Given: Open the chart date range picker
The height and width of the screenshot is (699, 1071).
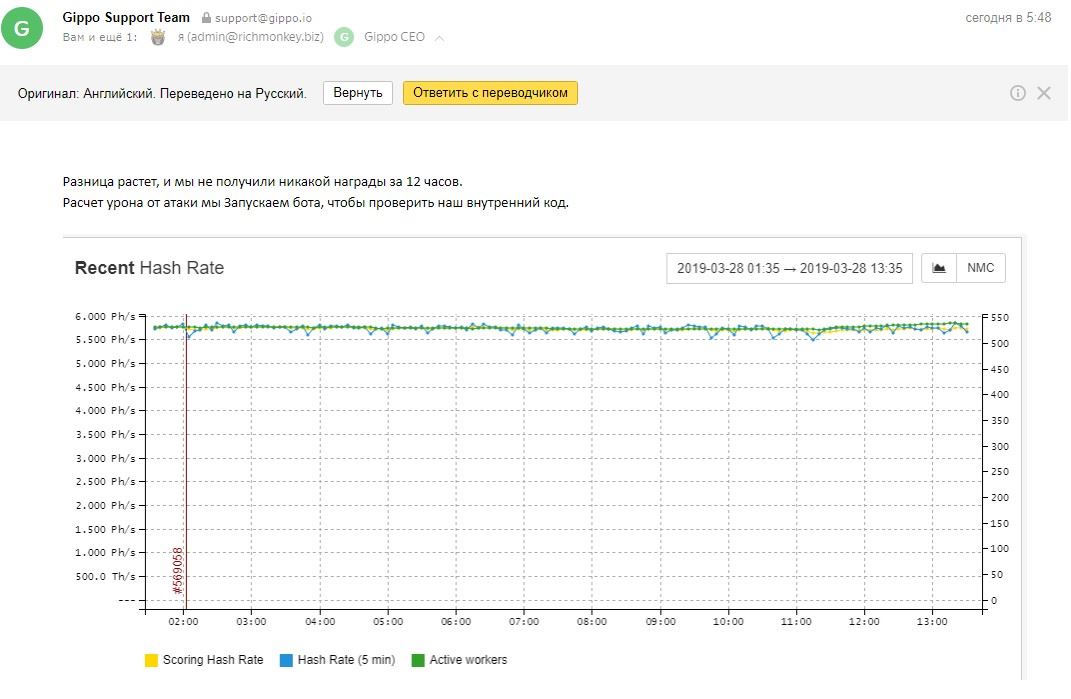Looking at the screenshot, I should 790,268.
